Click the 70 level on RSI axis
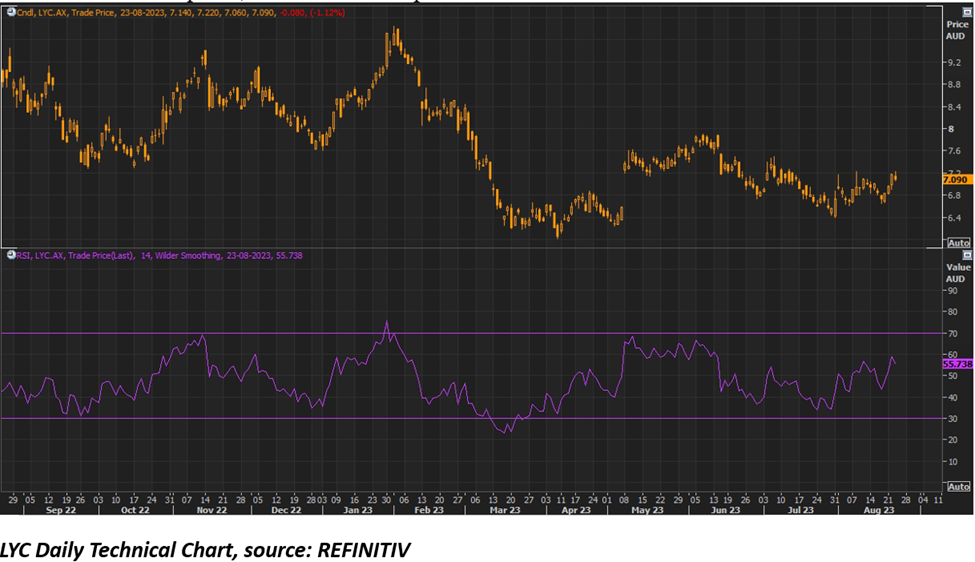The image size is (975, 562). [953, 334]
